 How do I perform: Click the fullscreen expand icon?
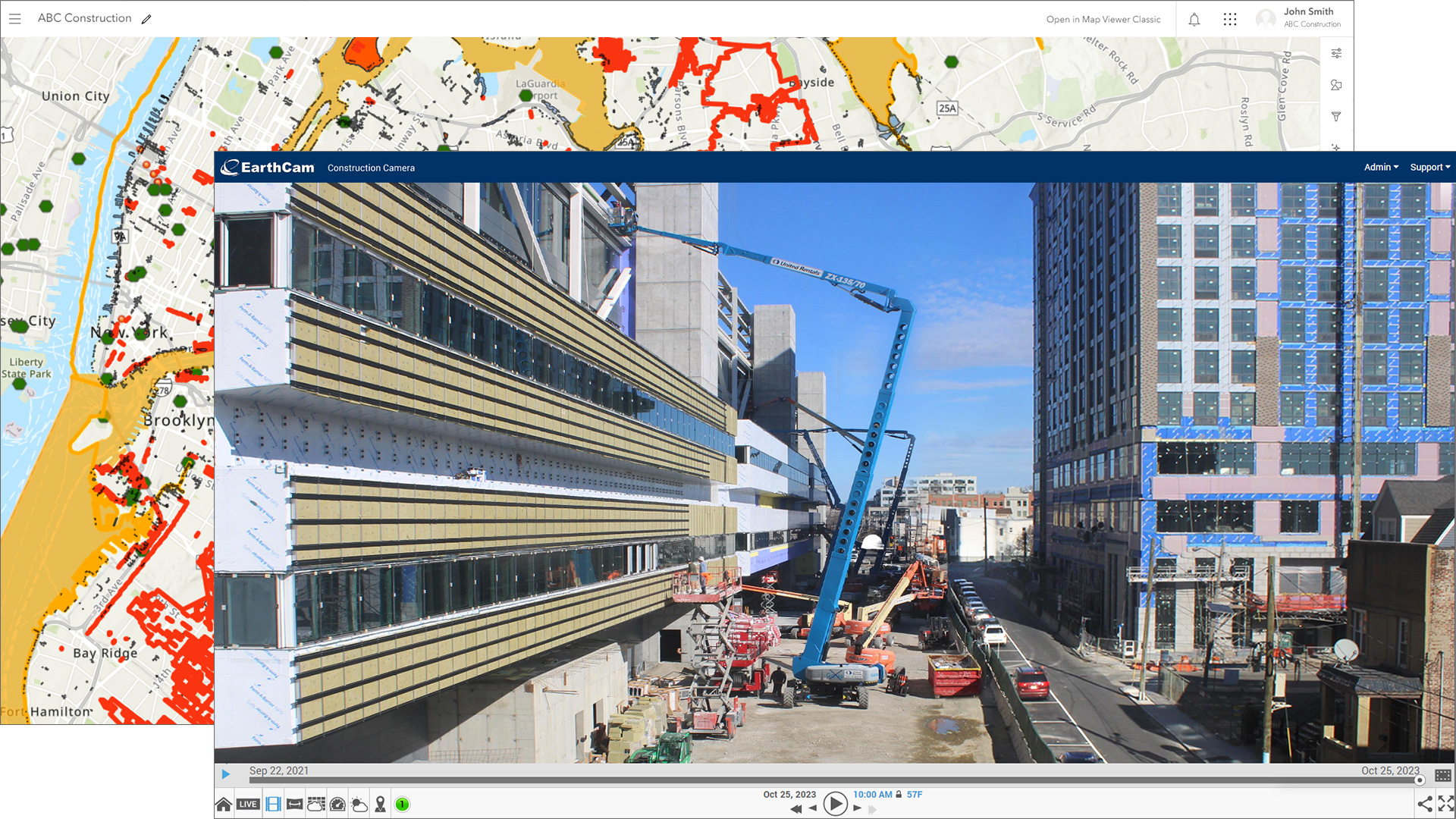pyautogui.click(x=1447, y=804)
